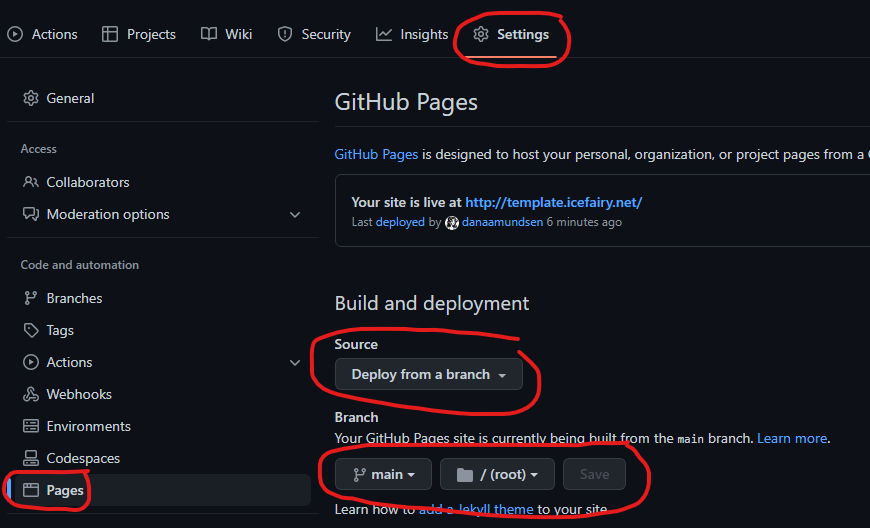Click the GitHub Pages heading
This screenshot has height=528, width=870.
click(406, 102)
